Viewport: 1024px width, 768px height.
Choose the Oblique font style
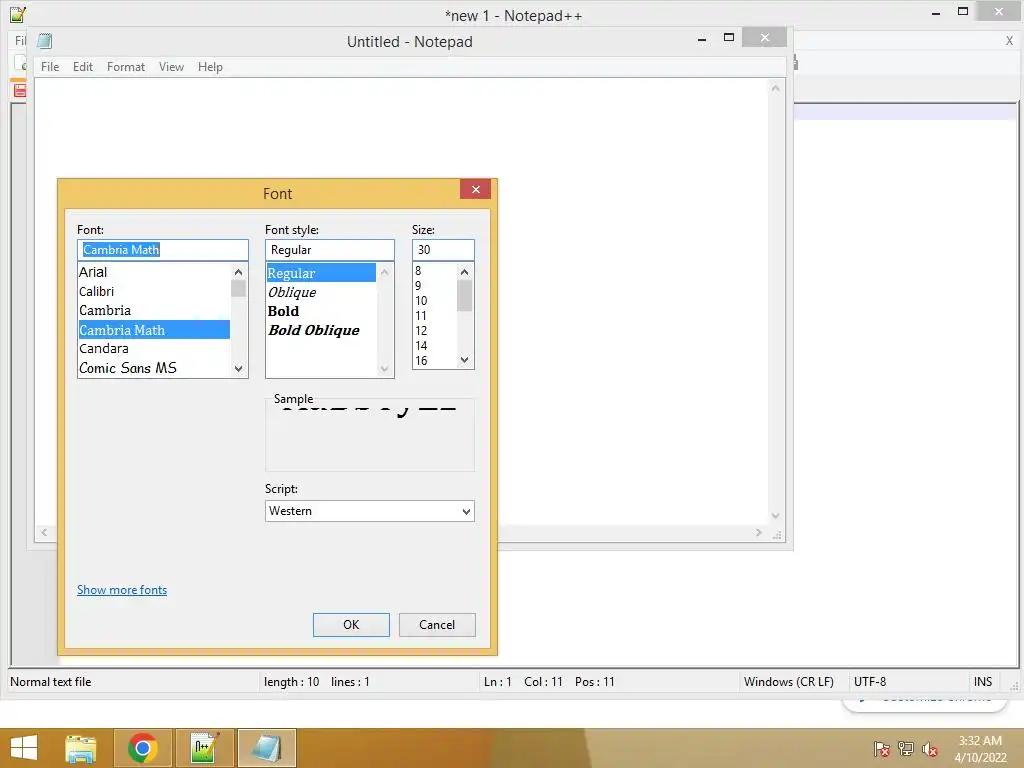click(321, 292)
